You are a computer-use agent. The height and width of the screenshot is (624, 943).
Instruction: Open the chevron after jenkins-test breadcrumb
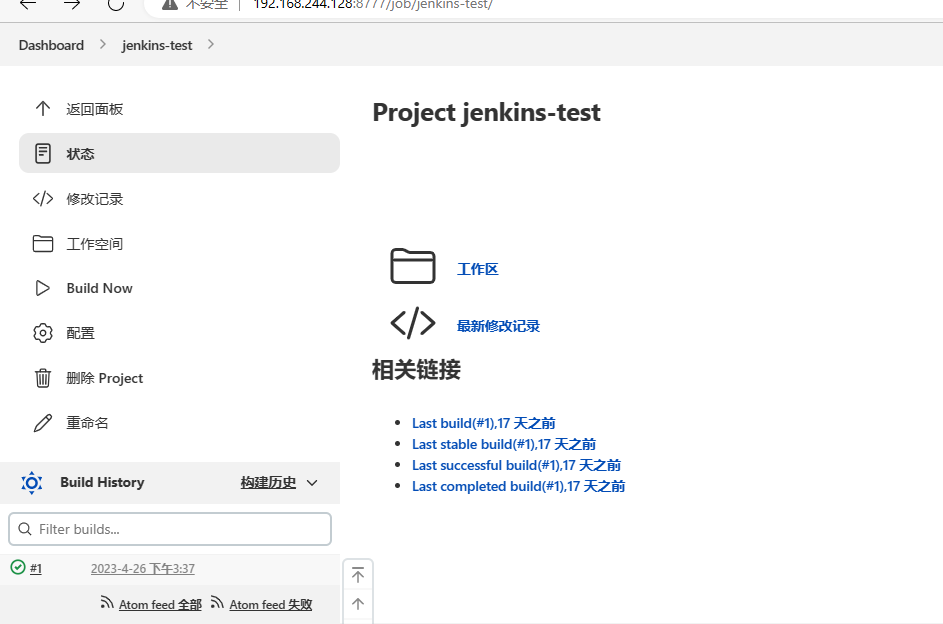209,44
